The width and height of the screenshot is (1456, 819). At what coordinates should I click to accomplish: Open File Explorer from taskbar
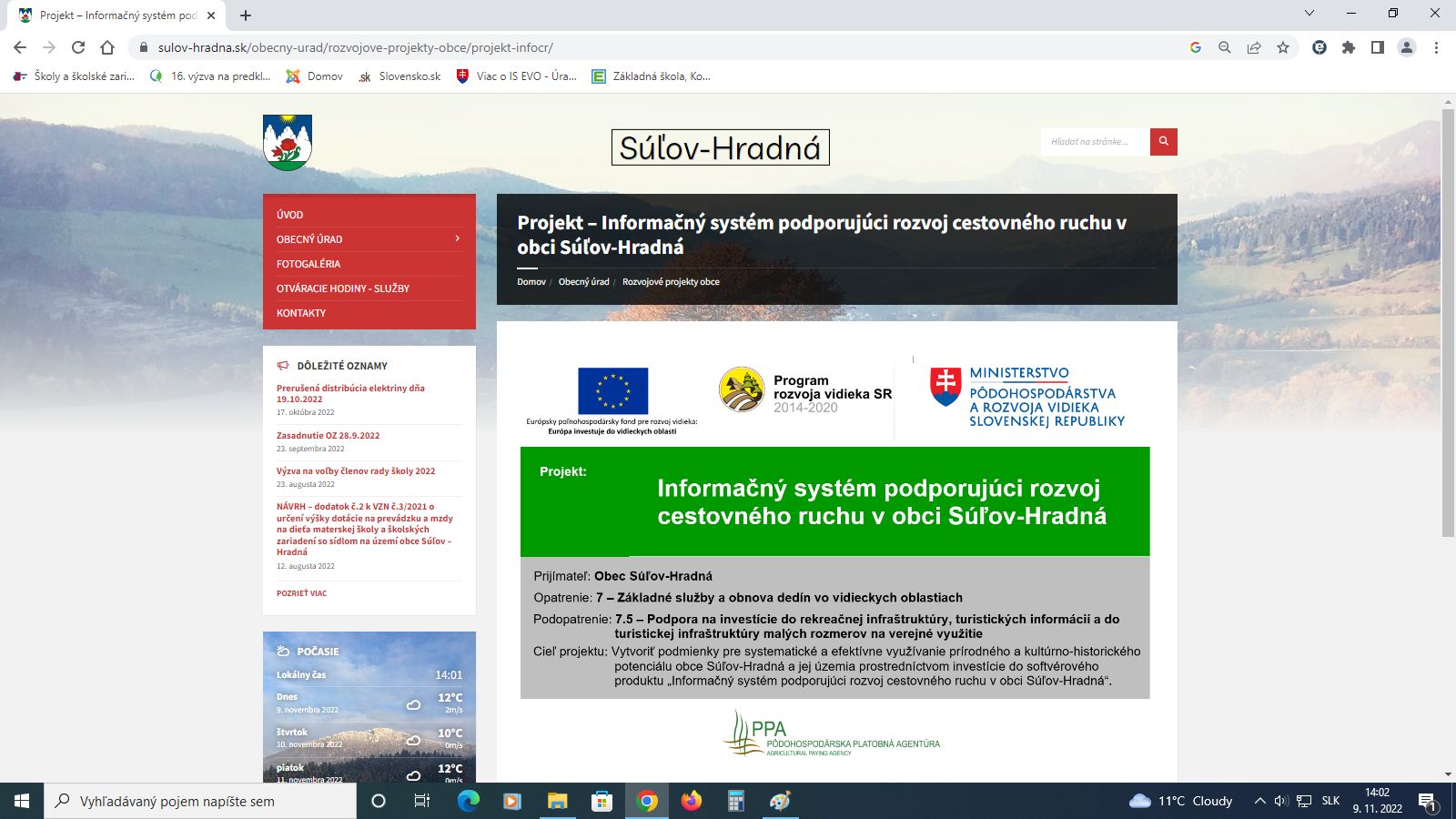[x=557, y=801]
